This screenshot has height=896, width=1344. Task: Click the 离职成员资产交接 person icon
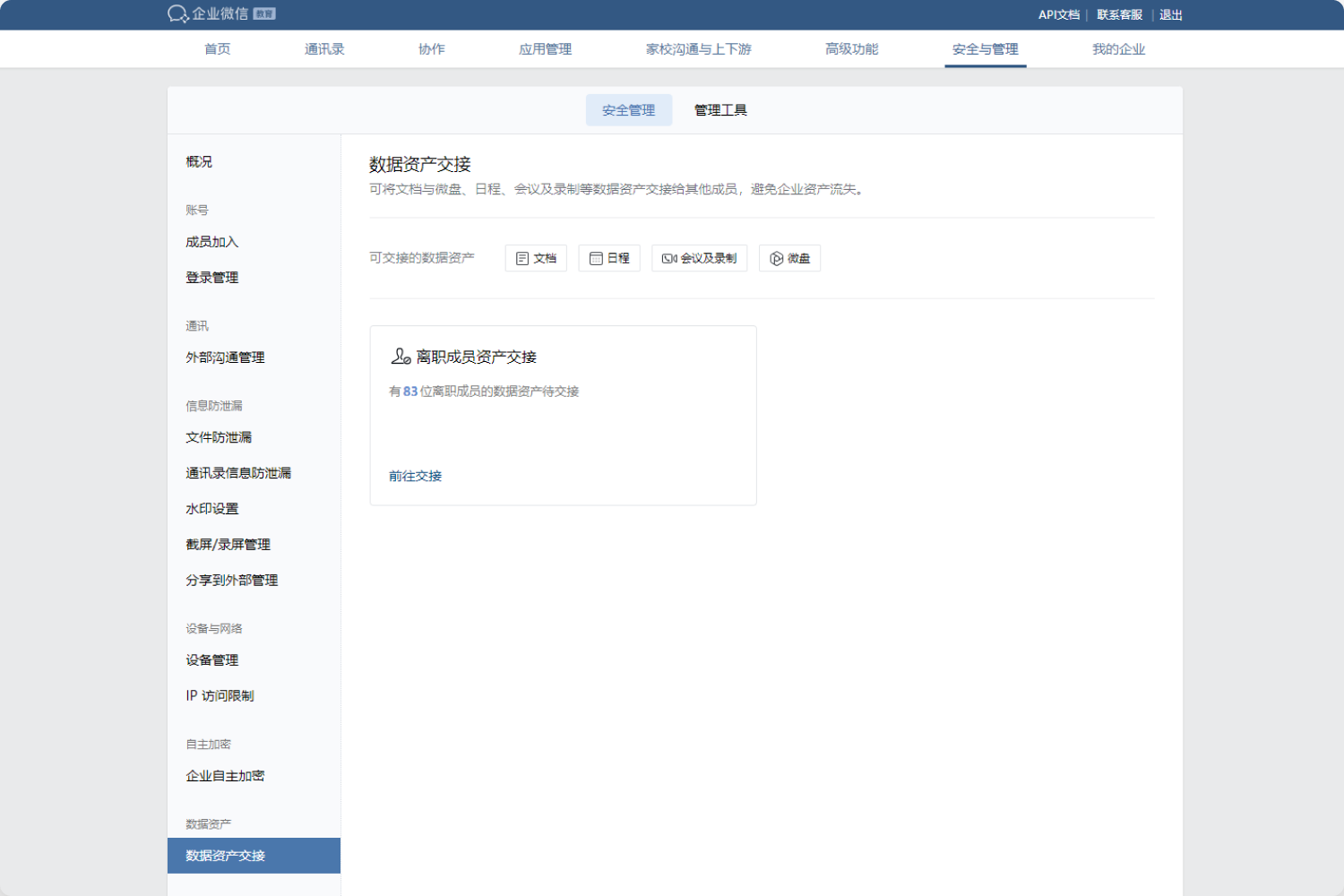pyautogui.click(x=401, y=357)
